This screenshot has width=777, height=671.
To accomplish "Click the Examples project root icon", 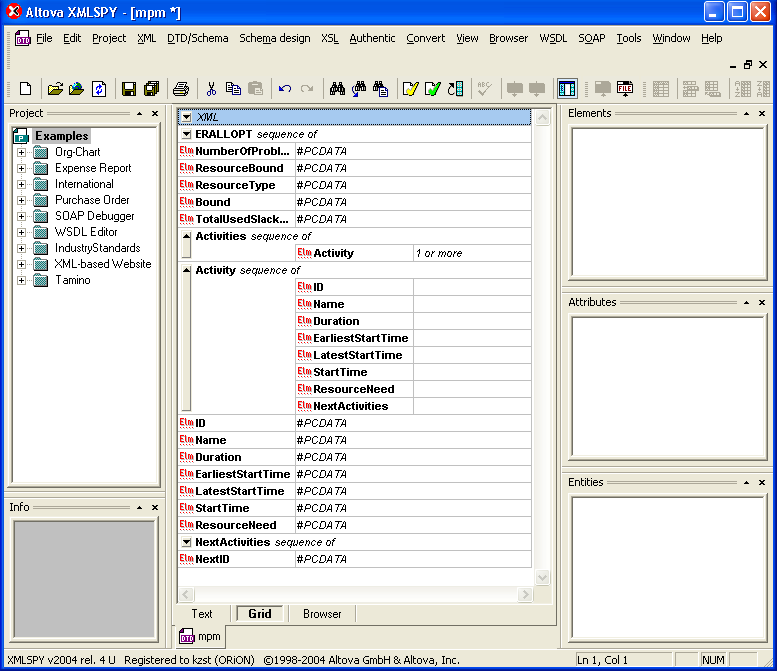I will click(x=21, y=136).
